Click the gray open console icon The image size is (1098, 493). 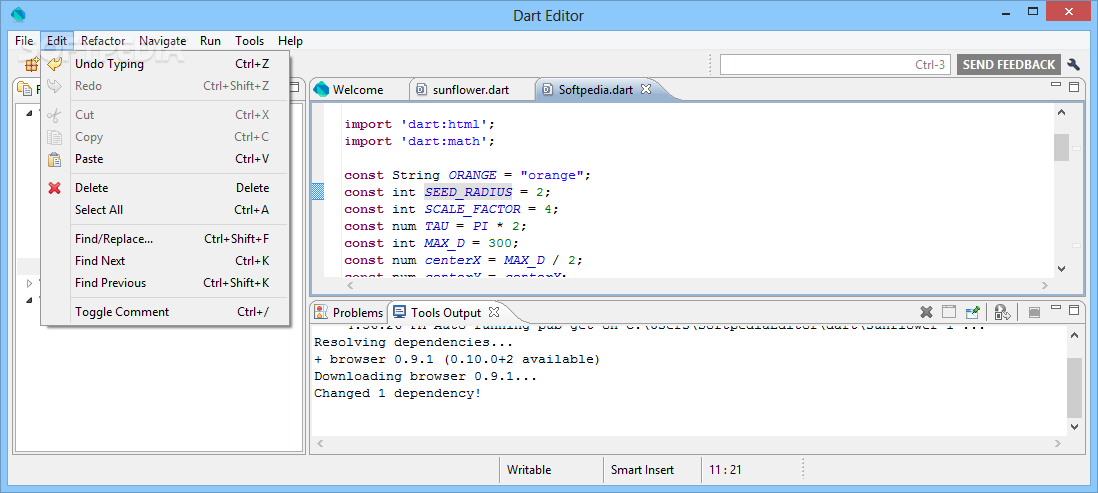pyautogui.click(x=1034, y=312)
